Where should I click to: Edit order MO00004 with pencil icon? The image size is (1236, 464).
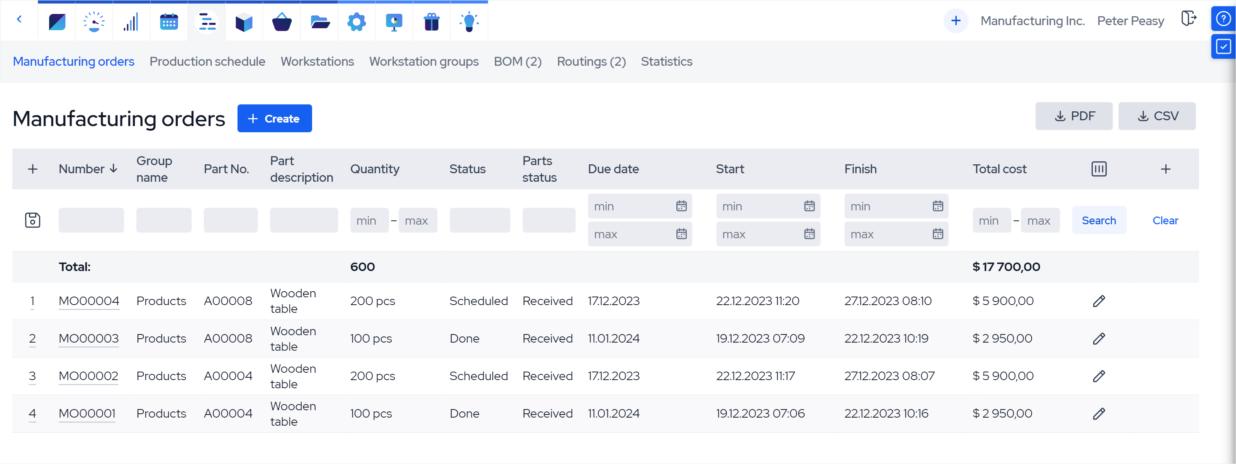point(1098,301)
